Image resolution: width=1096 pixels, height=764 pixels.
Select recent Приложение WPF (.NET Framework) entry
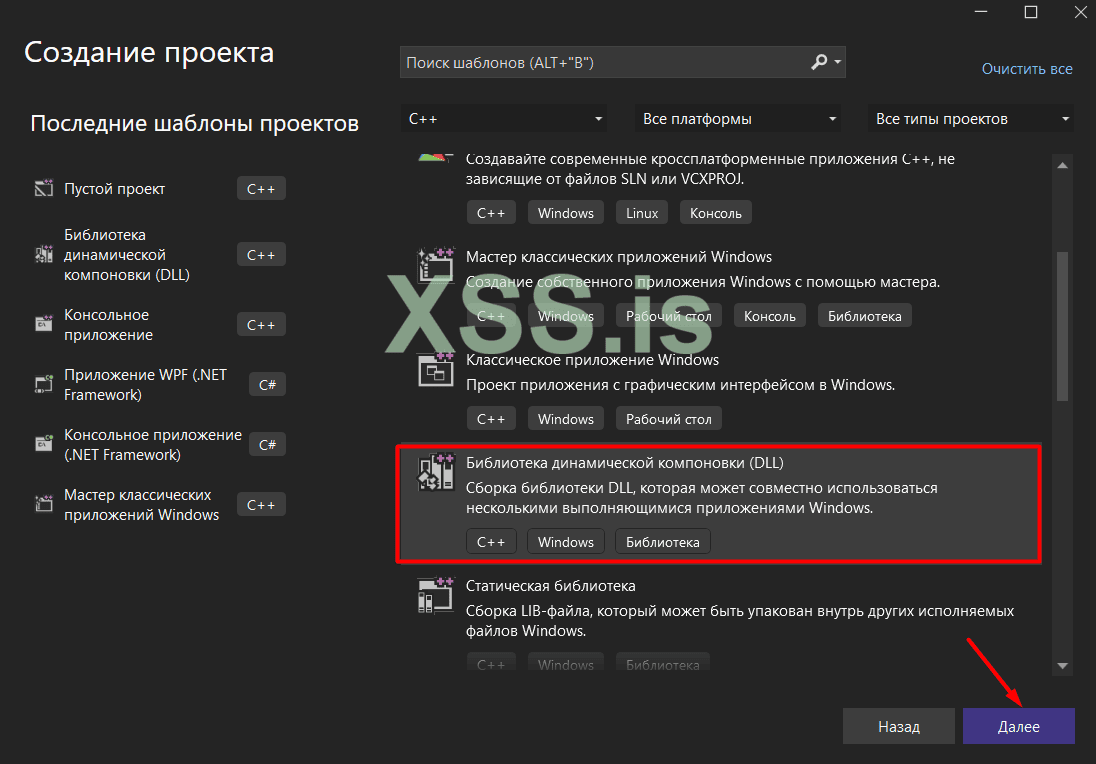[159, 384]
